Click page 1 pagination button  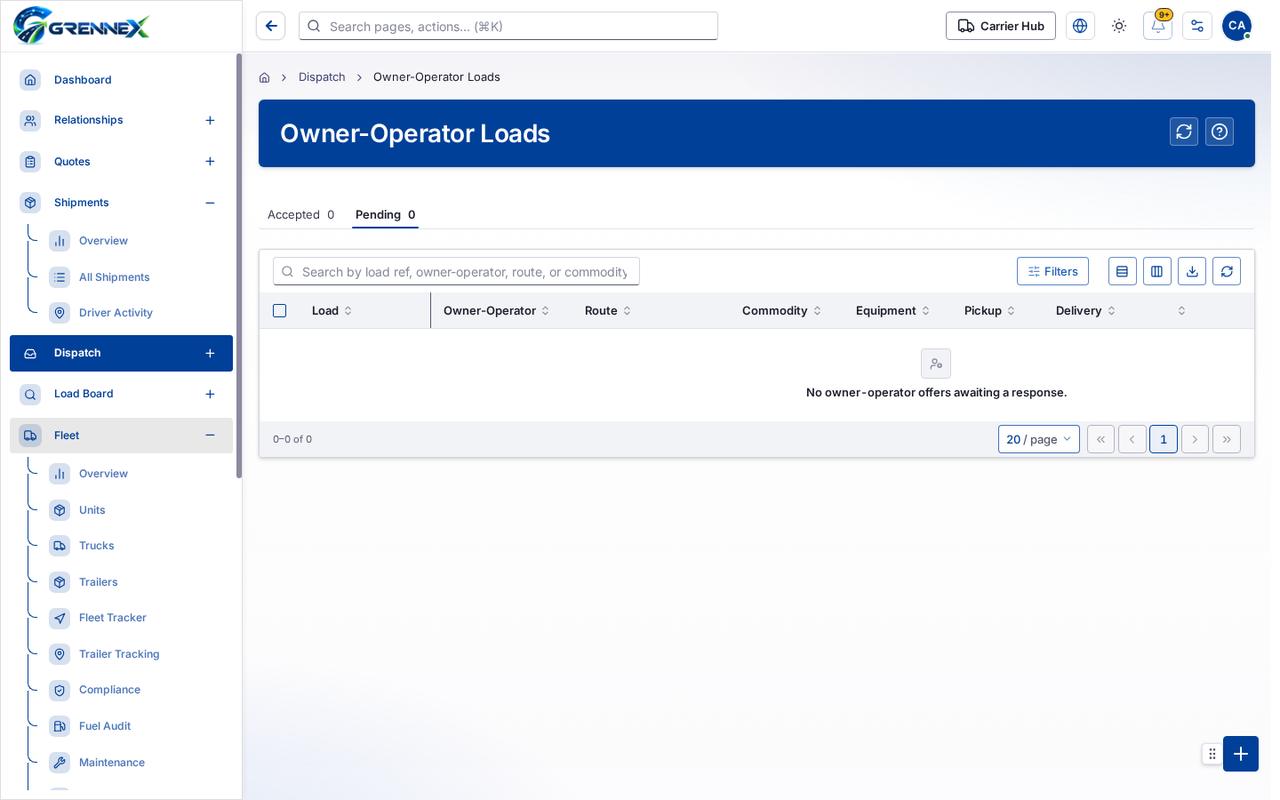(x=1163, y=439)
